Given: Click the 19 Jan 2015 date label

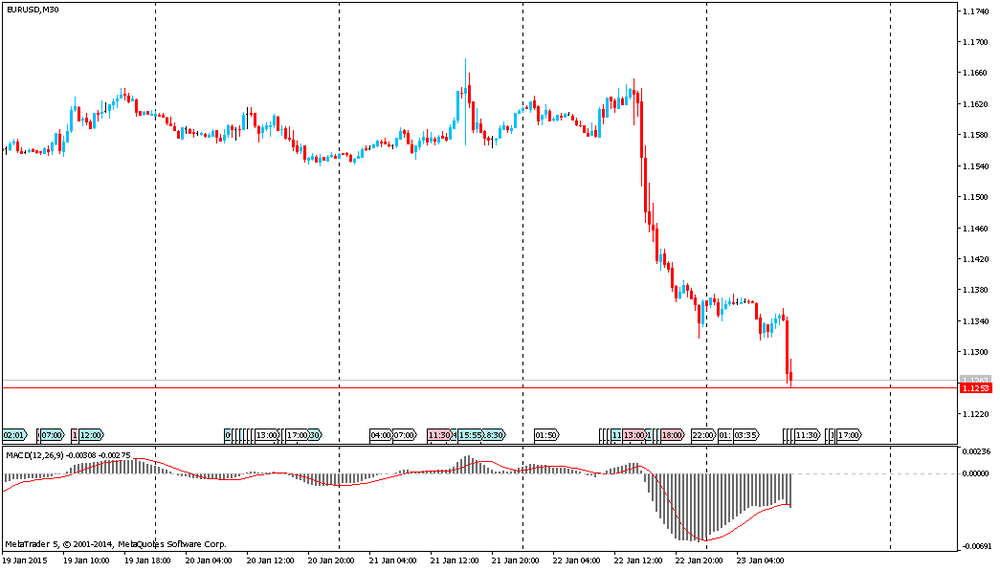Looking at the screenshot, I should (x=26, y=561).
